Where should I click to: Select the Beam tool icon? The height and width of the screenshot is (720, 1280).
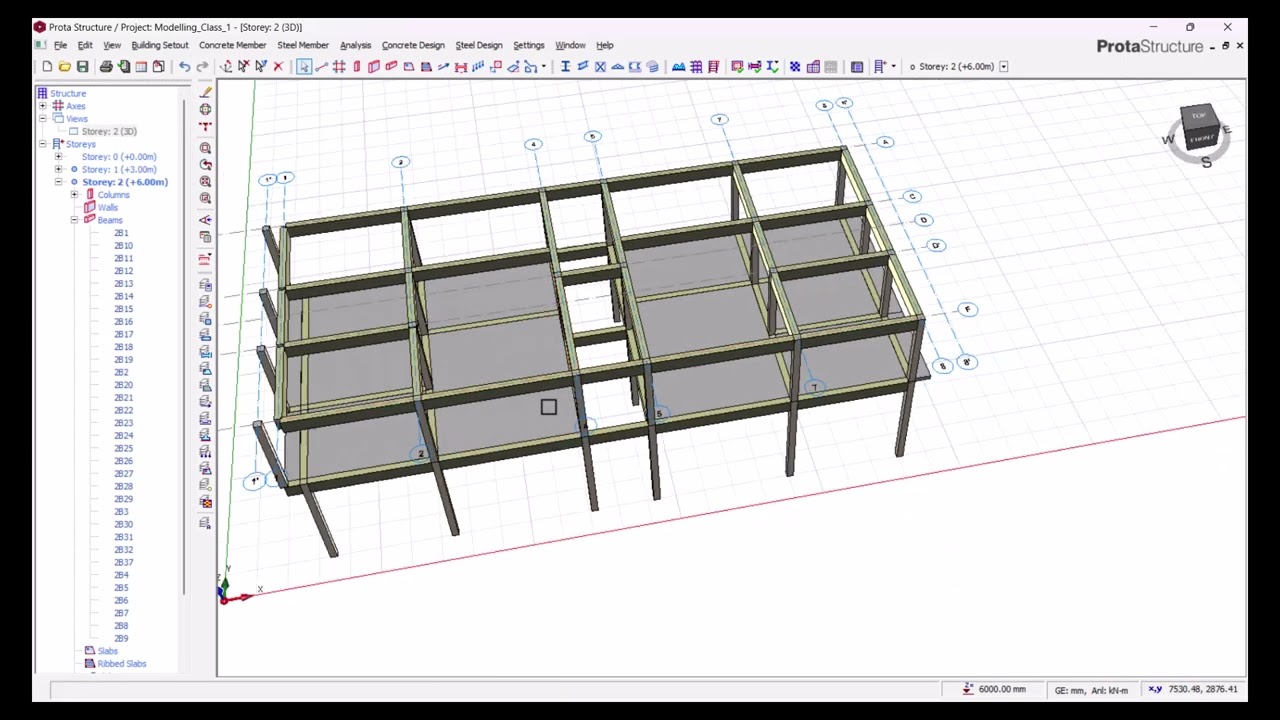[x=391, y=67]
